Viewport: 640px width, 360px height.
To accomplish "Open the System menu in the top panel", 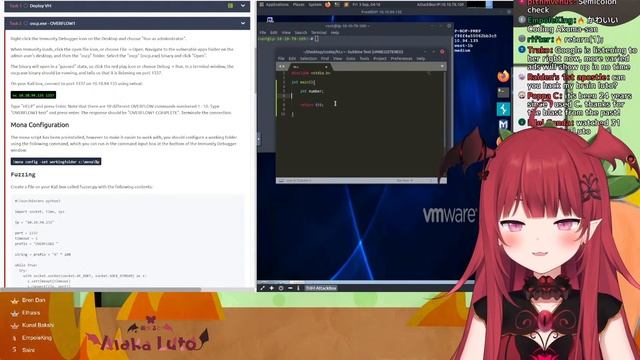I will [x=315, y=4].
